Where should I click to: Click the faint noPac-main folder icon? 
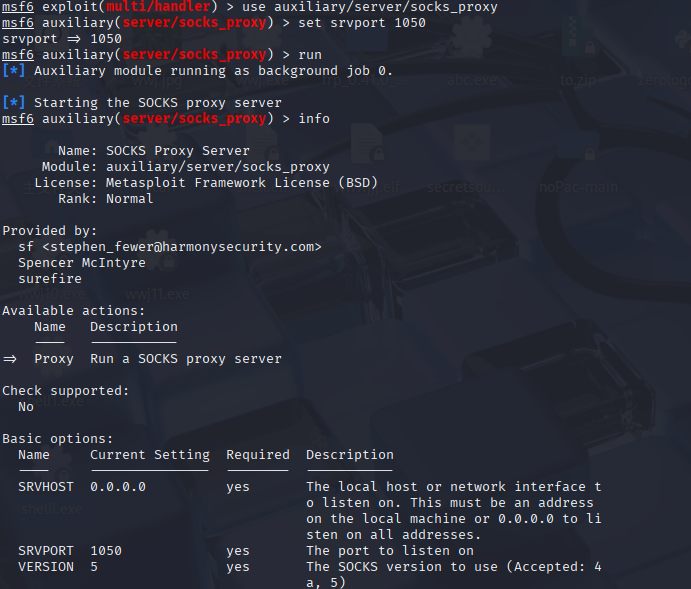578,187
